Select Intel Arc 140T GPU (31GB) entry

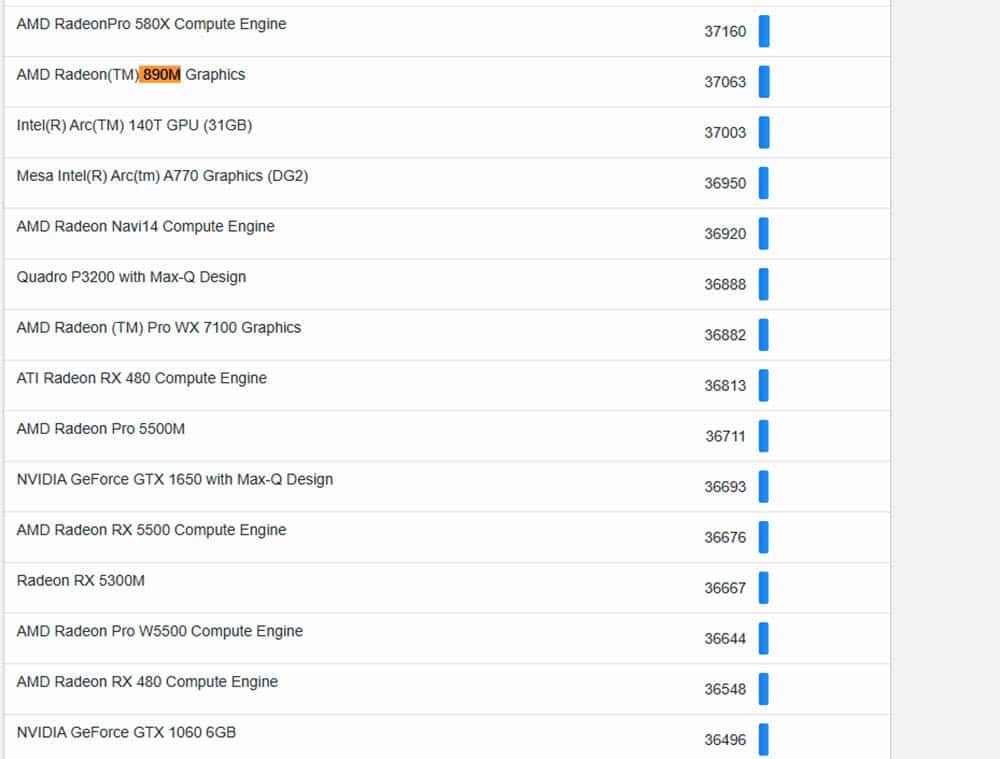point(134,126)
